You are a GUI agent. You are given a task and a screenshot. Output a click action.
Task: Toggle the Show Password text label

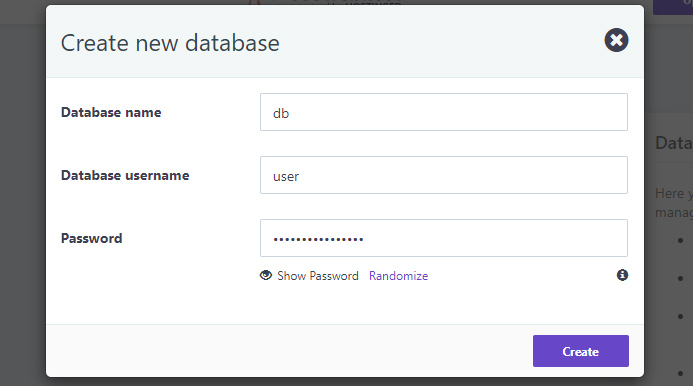(x=318, y=276)
